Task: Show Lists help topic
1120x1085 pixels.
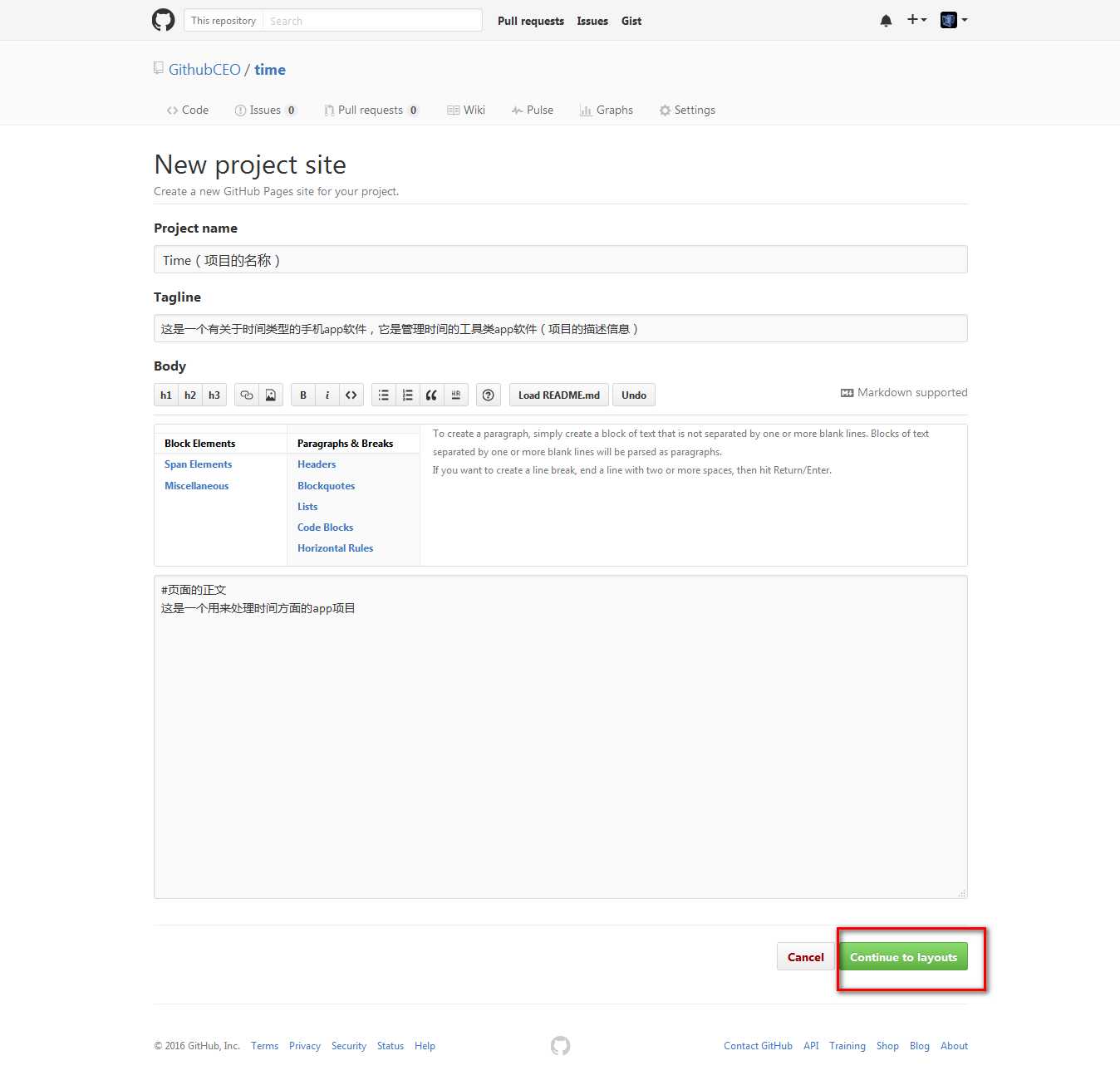Action: click(307, 507)
